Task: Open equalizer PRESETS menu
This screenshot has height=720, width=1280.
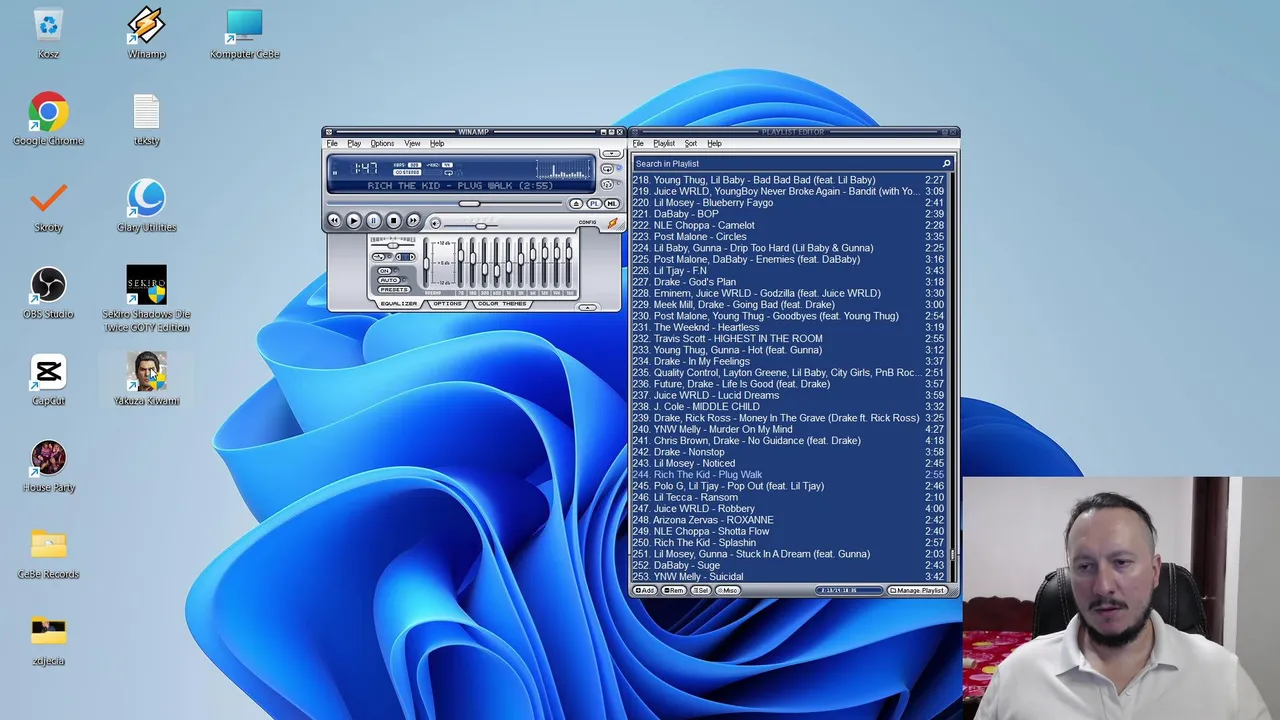Action: pos(394,290)
